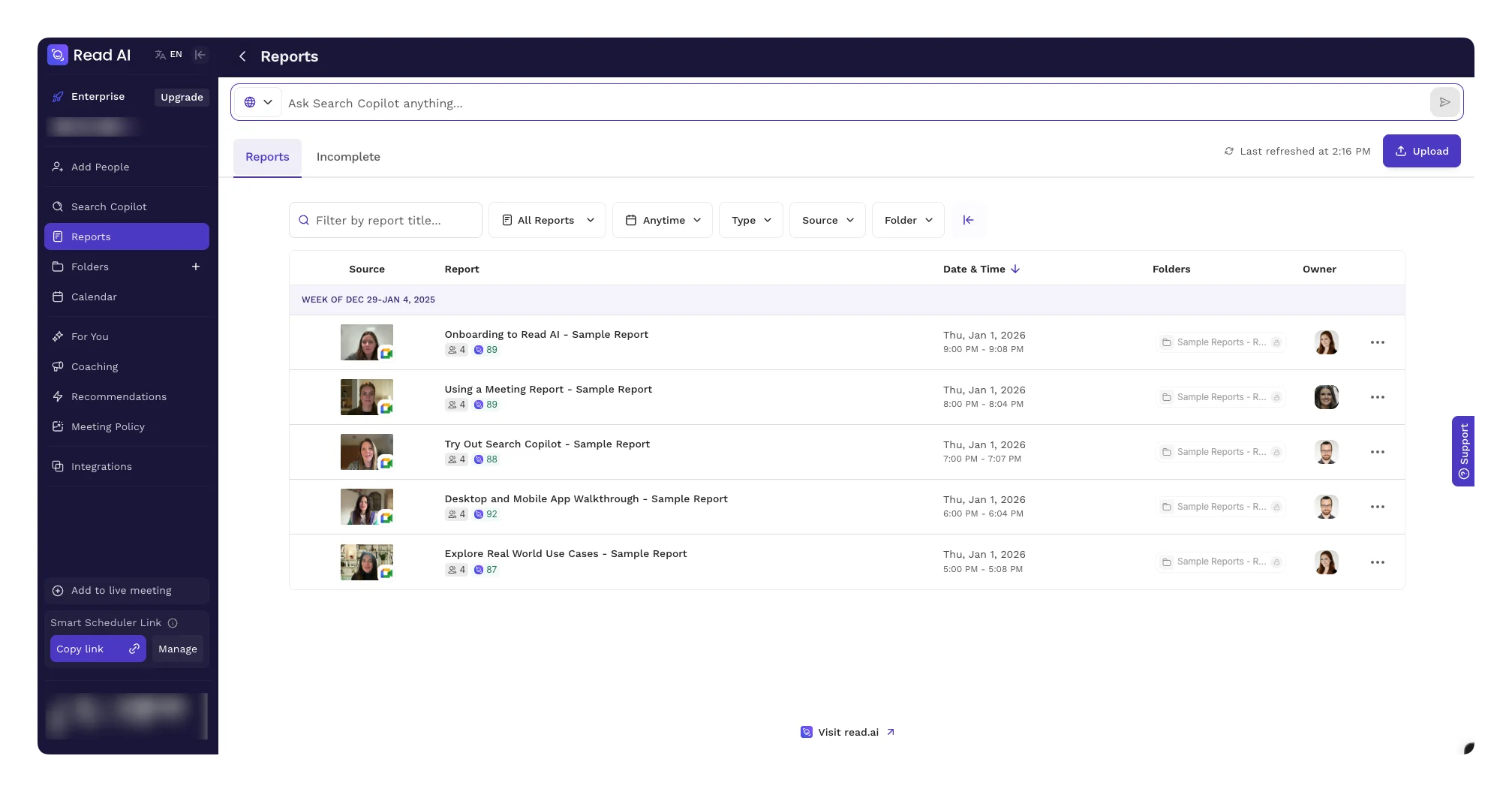Image resolution: width=1512 pixels, height=792 pixels.
Task: Expand the All Reports dropdown
Action: click(x=547, y=220)
